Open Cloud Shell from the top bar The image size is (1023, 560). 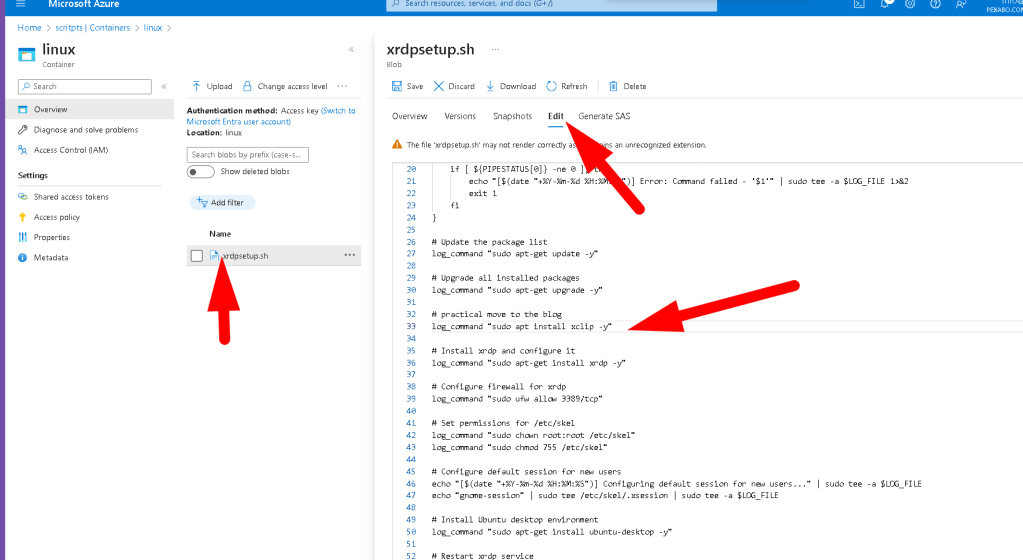coord(859,4)
